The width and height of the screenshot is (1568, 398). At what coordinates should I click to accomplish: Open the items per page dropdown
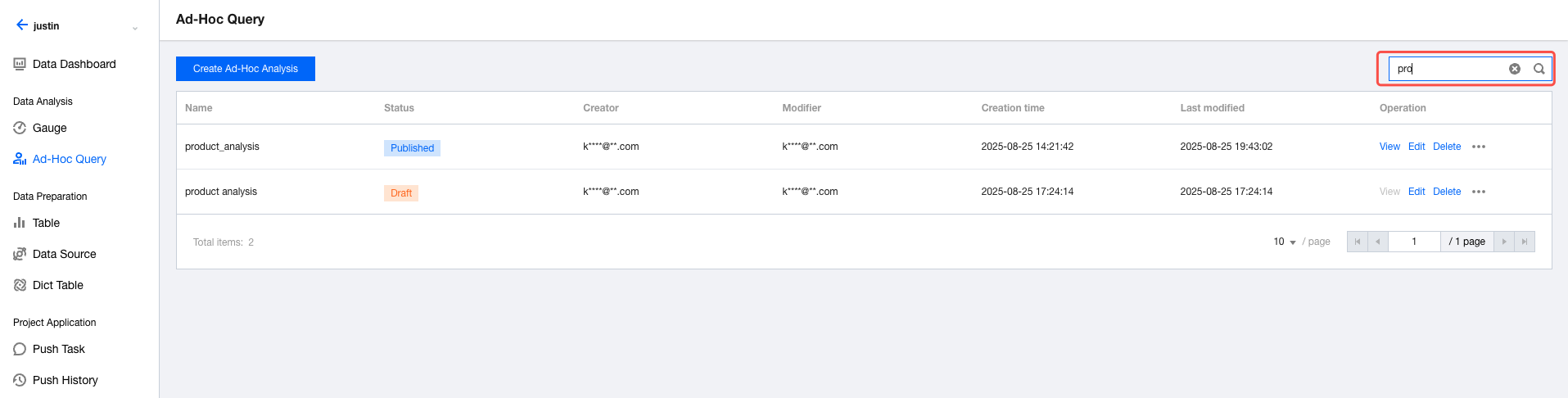click(x=1285, y=242)
